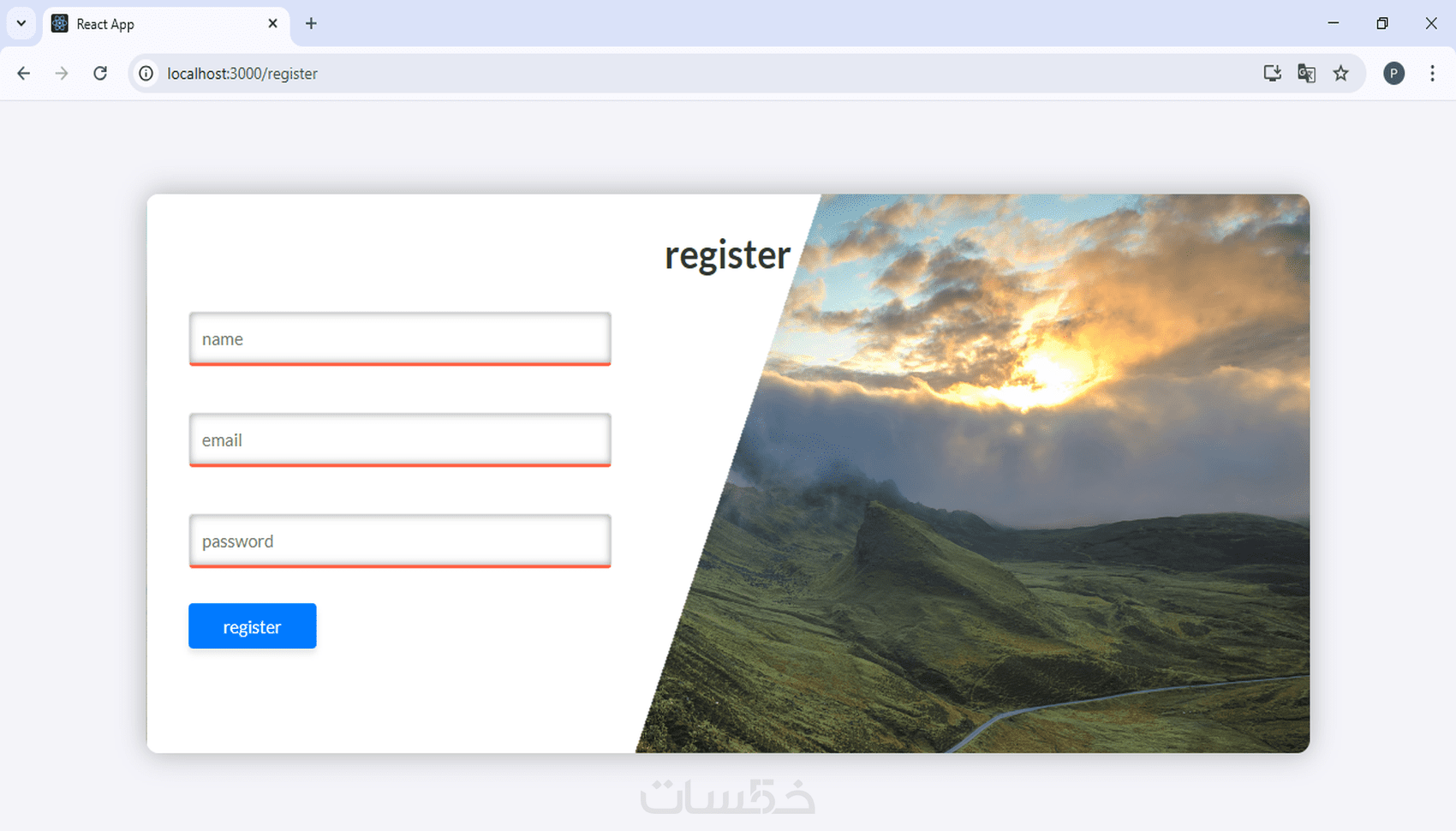Viewport: 1456px width, 831px height.
Task: Open the translate page icon
Action: coord(1306,74)
